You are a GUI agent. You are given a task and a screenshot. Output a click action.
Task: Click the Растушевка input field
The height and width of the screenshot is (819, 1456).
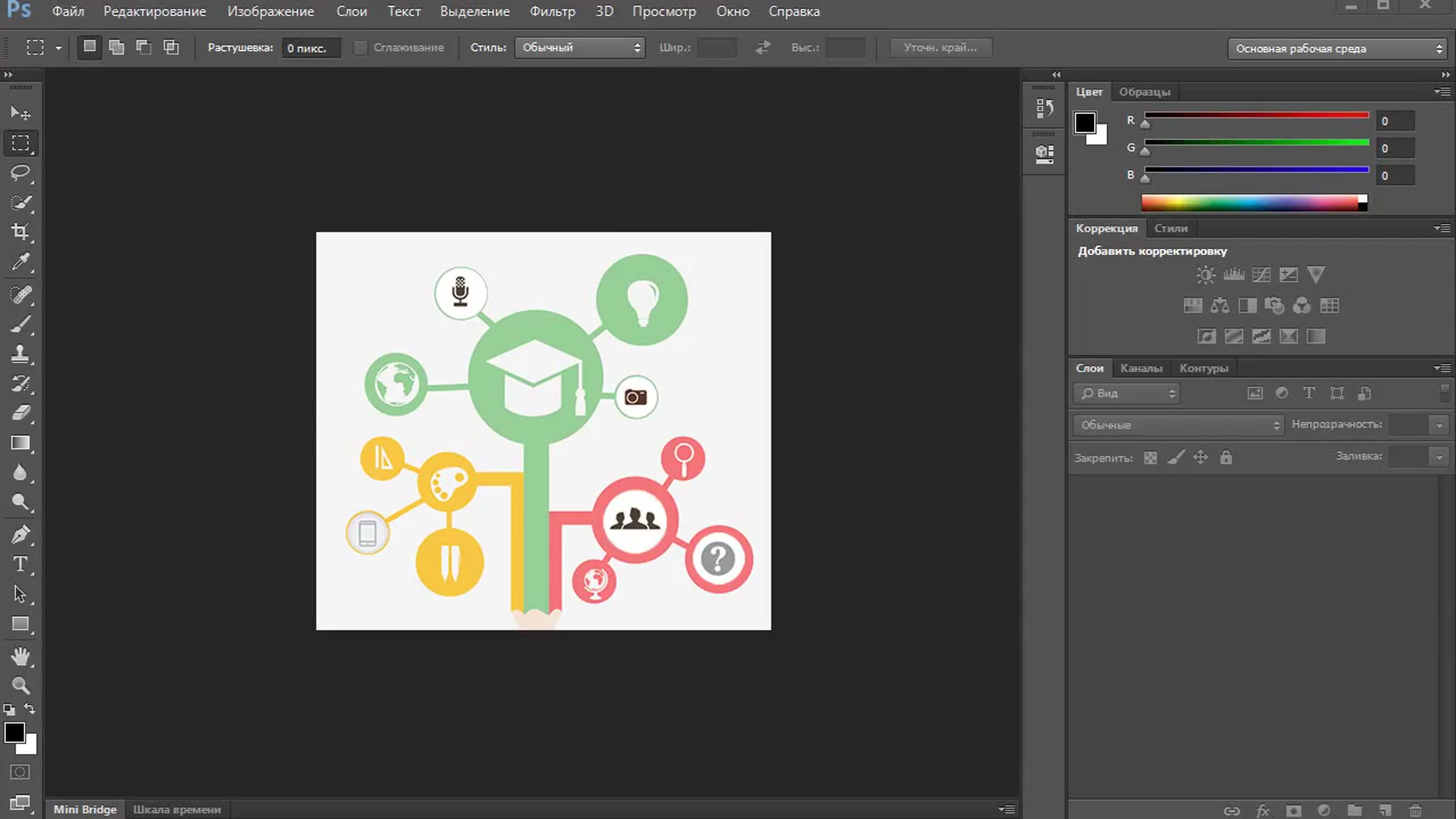(311, 48)
